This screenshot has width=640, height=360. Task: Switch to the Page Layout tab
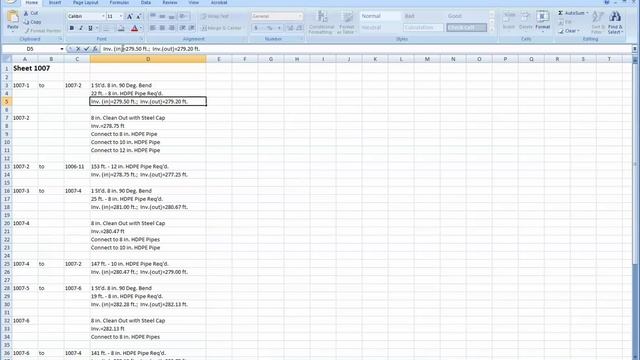(85, 2)
